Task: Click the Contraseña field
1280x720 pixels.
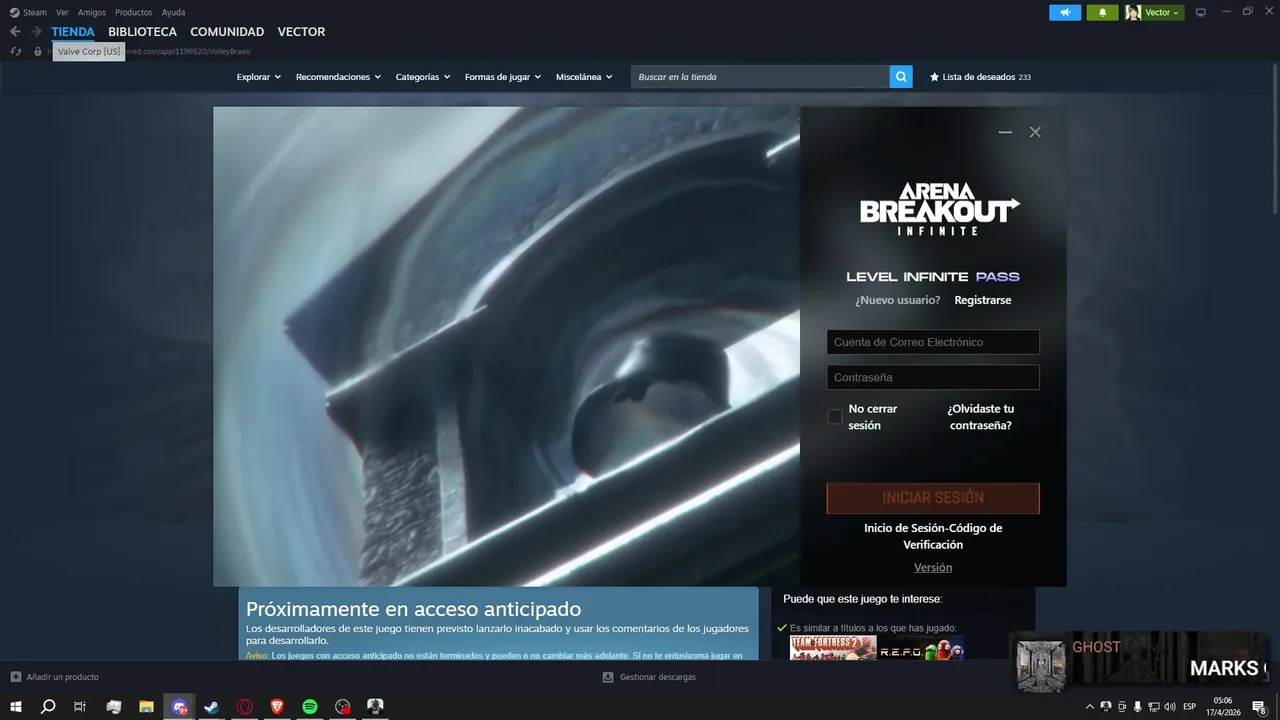Action: click(x=933, y=377)
